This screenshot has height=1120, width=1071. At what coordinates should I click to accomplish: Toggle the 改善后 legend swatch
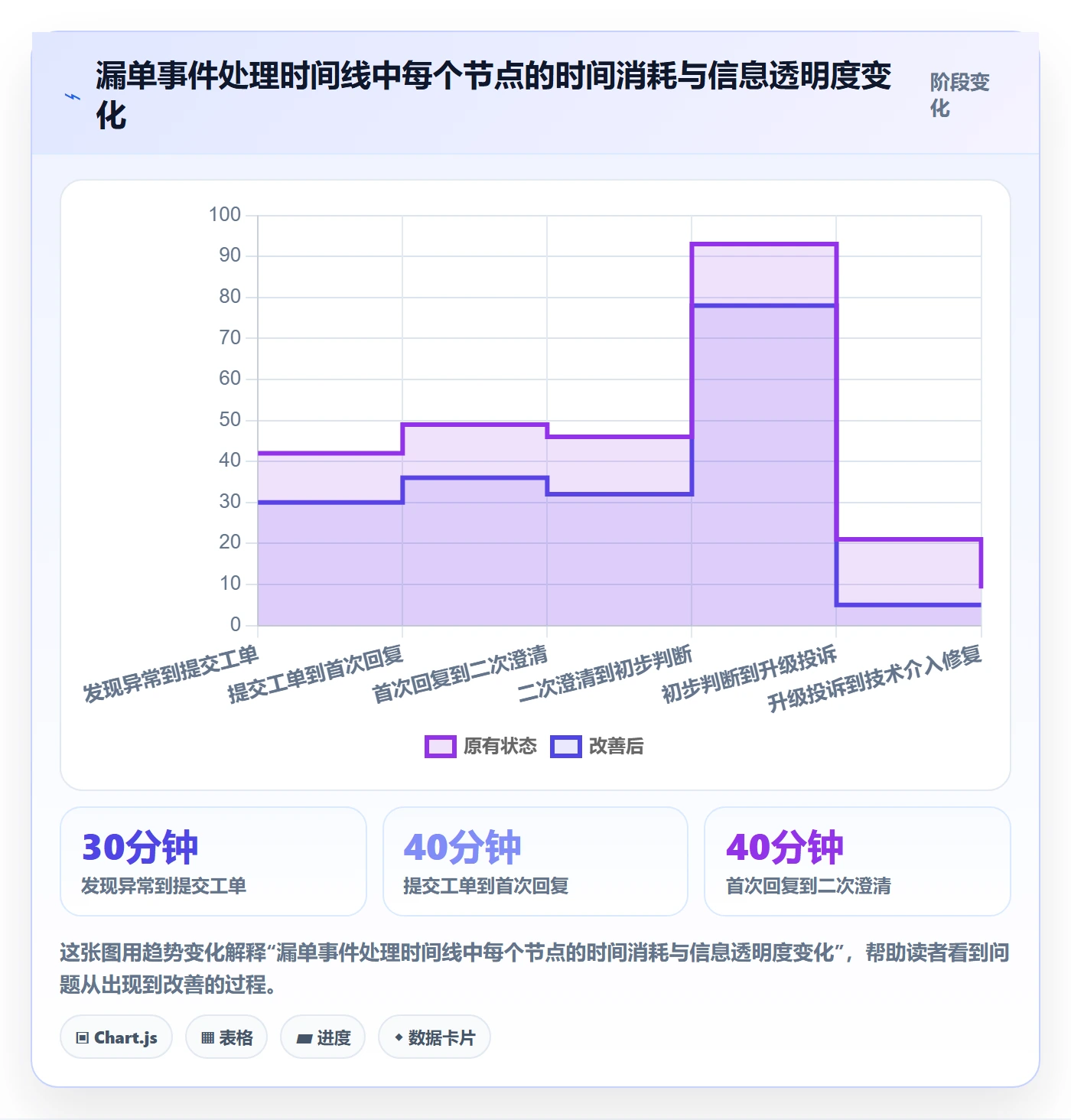tap(566, 747)
